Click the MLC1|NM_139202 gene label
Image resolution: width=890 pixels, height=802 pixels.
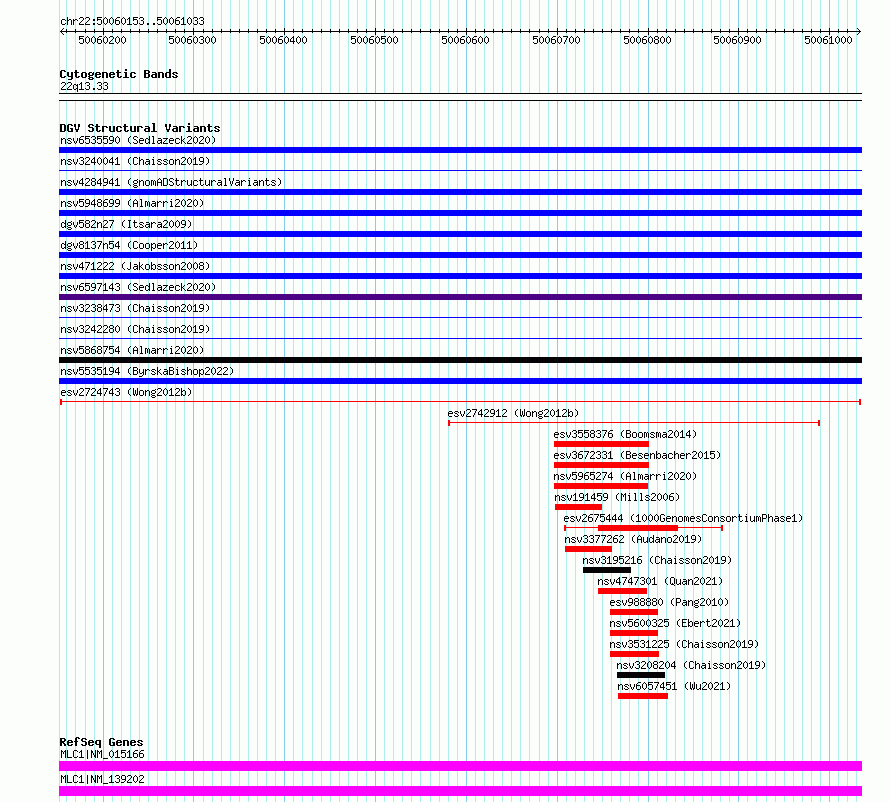102,779
